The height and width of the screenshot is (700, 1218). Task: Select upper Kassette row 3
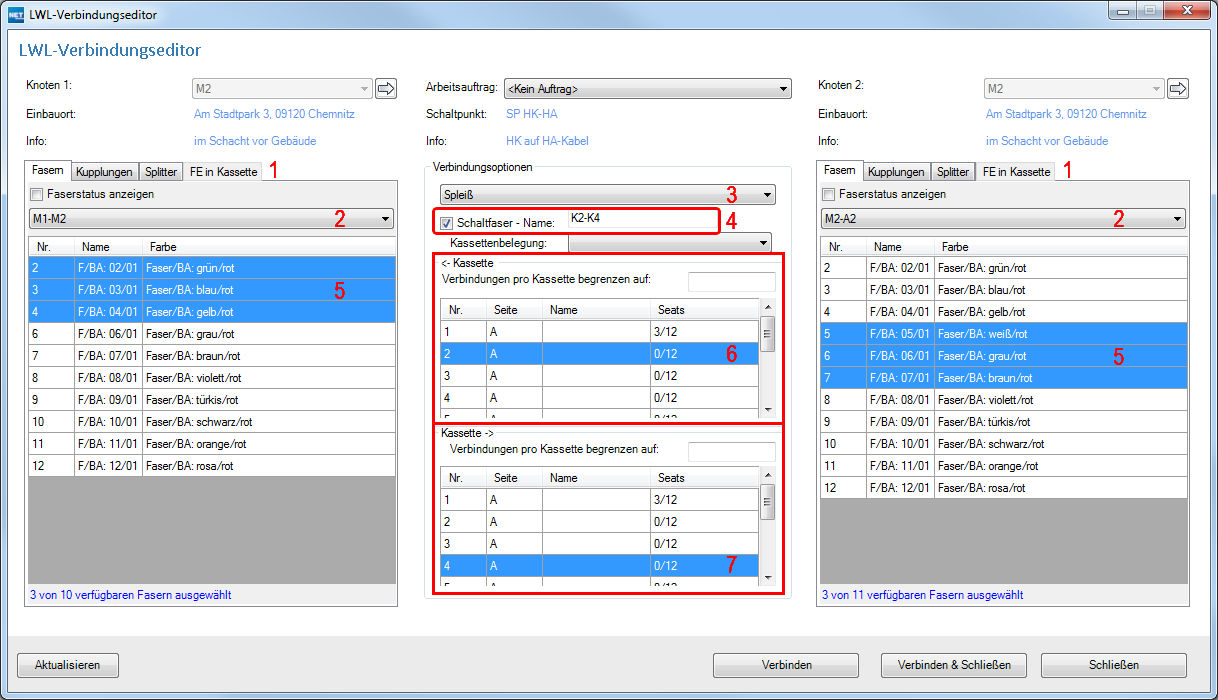tap(600, 376)
